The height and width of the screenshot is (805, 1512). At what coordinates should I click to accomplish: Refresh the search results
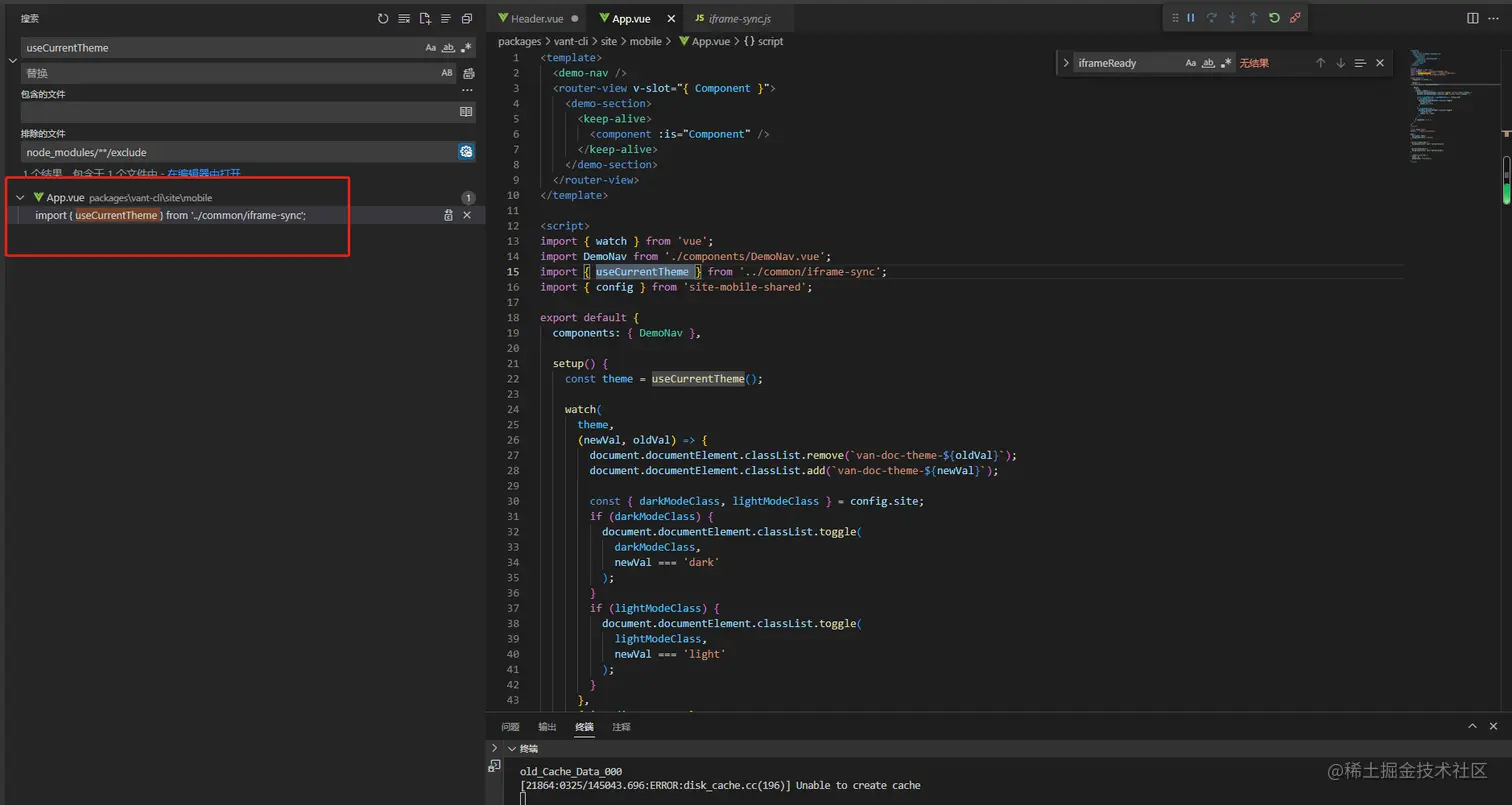pos(383,18)
